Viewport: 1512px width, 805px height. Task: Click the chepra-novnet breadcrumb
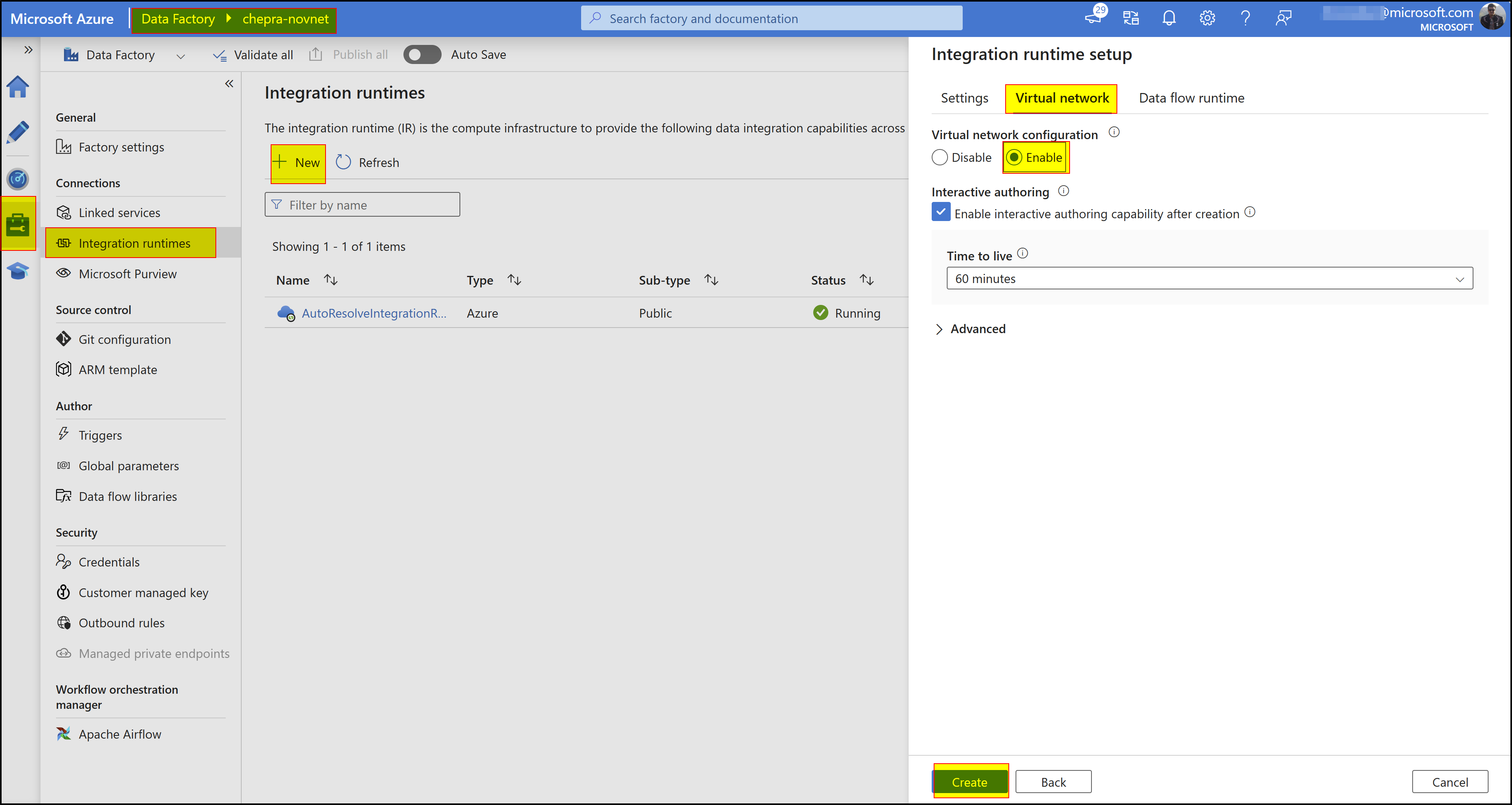[x=285, y=19]
